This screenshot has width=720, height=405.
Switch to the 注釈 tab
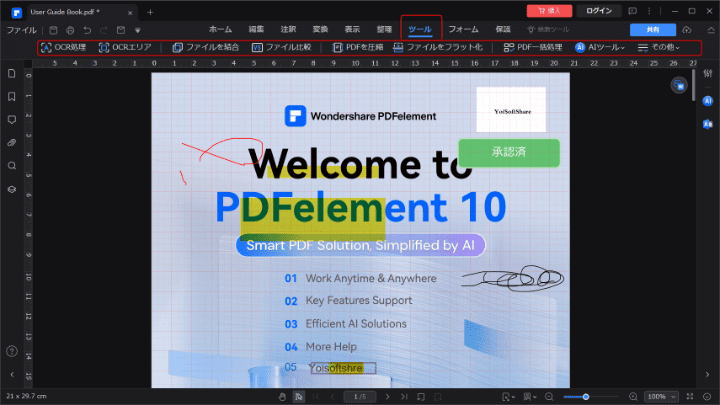click(288, 29)
